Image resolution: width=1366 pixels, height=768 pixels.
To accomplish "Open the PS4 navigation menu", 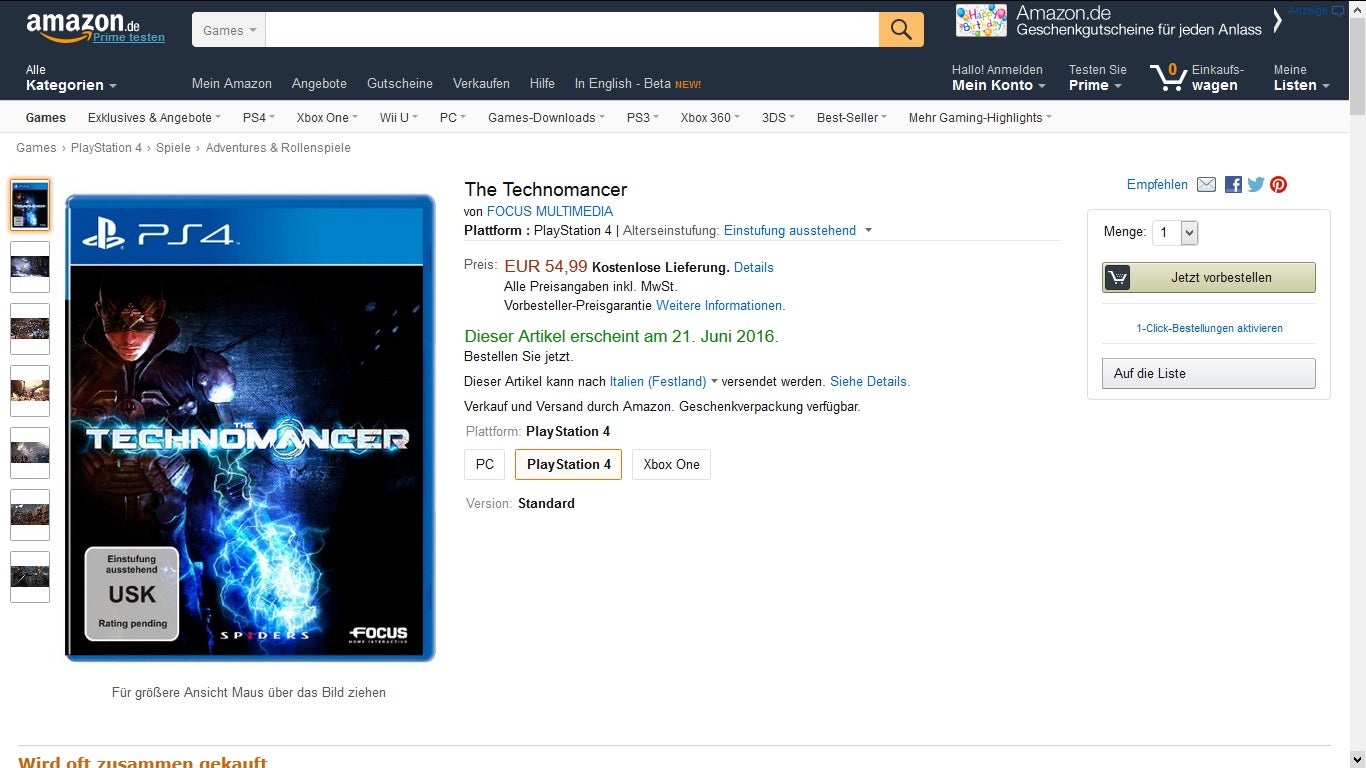I will coord(260,118).
